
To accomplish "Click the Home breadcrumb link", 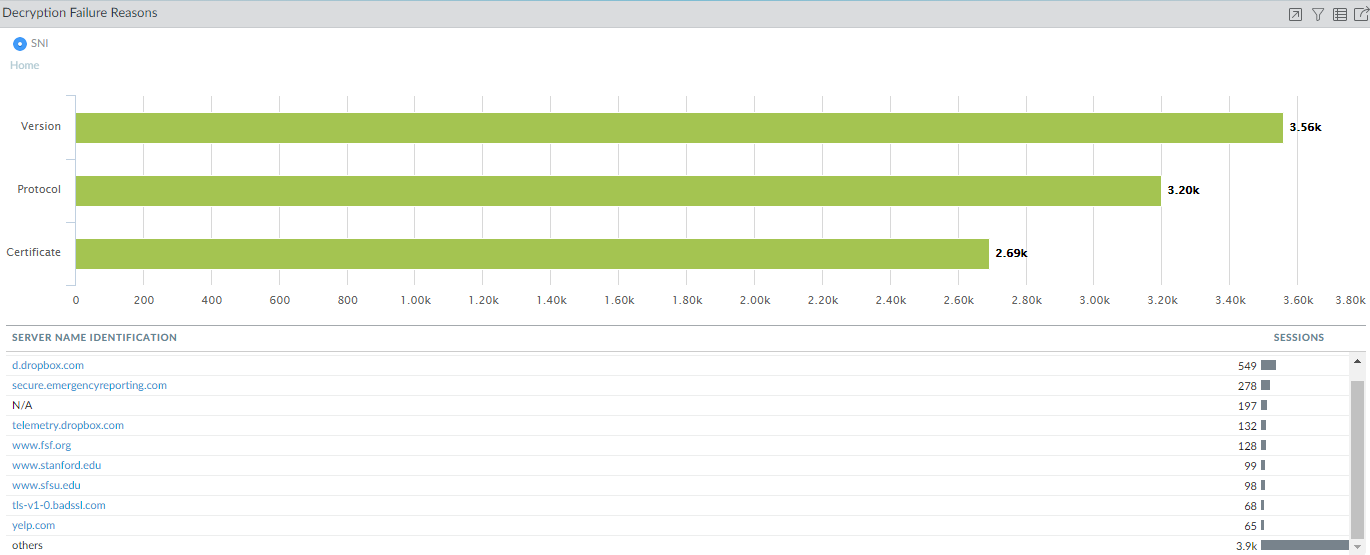I will 25,65.
